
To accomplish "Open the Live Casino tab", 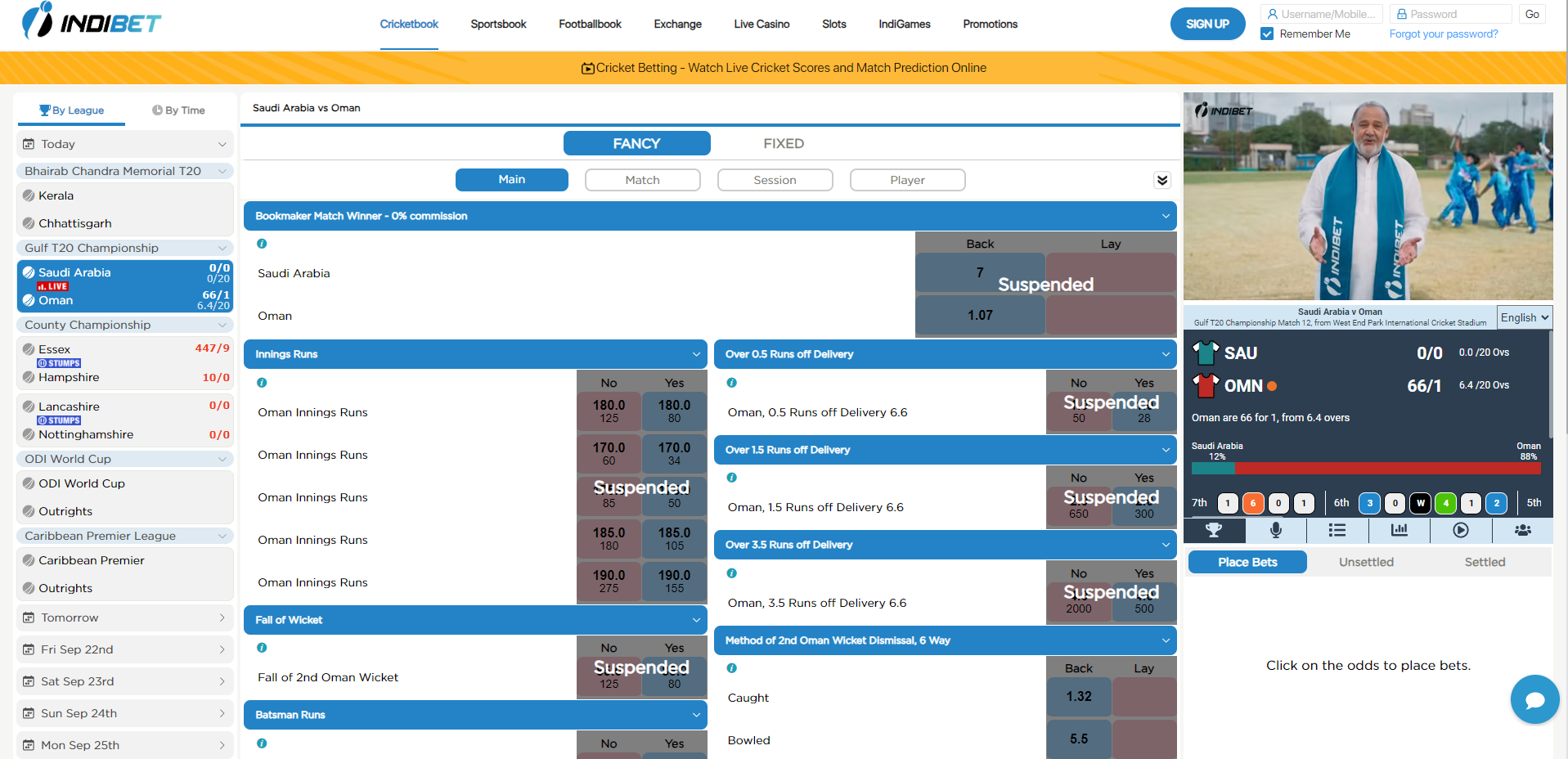I will 762,25.
